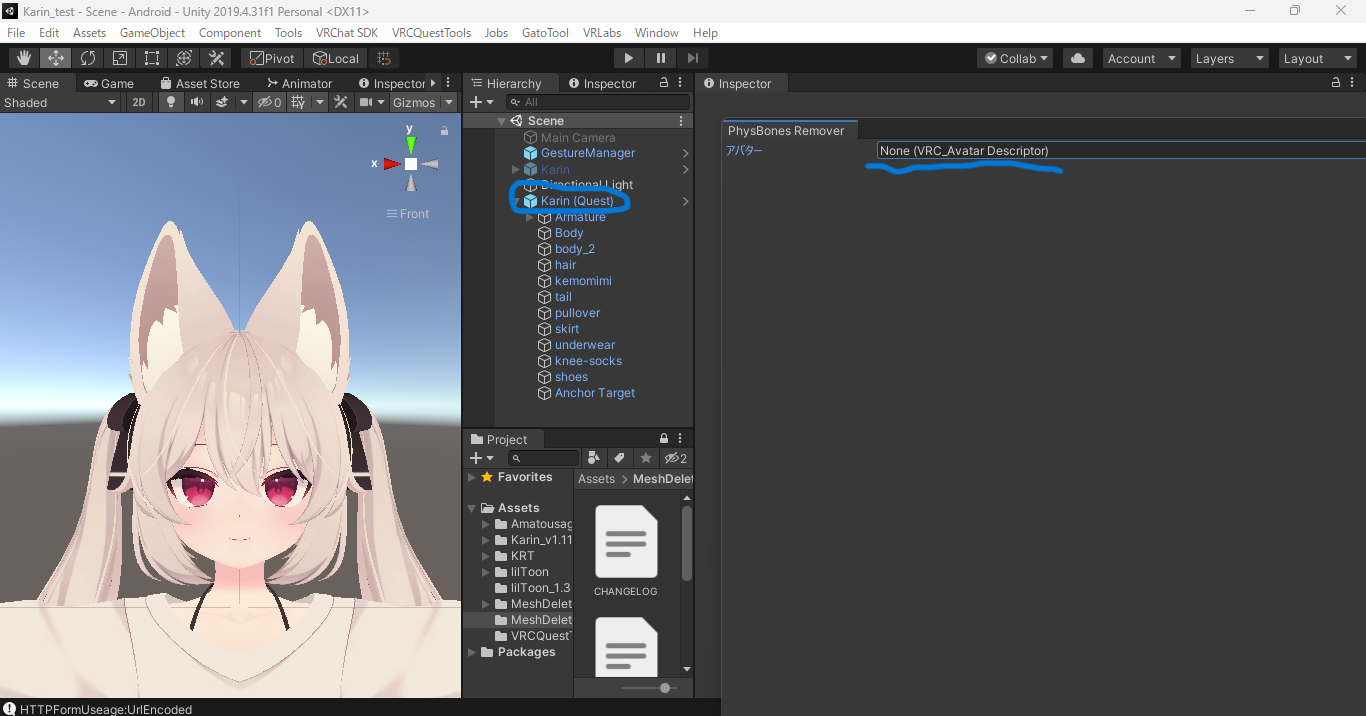Click the Assets breadcrumb in Project
The height and width of the screenshot is (716, 1366).
pyautogui.click(x=596, y=478)
